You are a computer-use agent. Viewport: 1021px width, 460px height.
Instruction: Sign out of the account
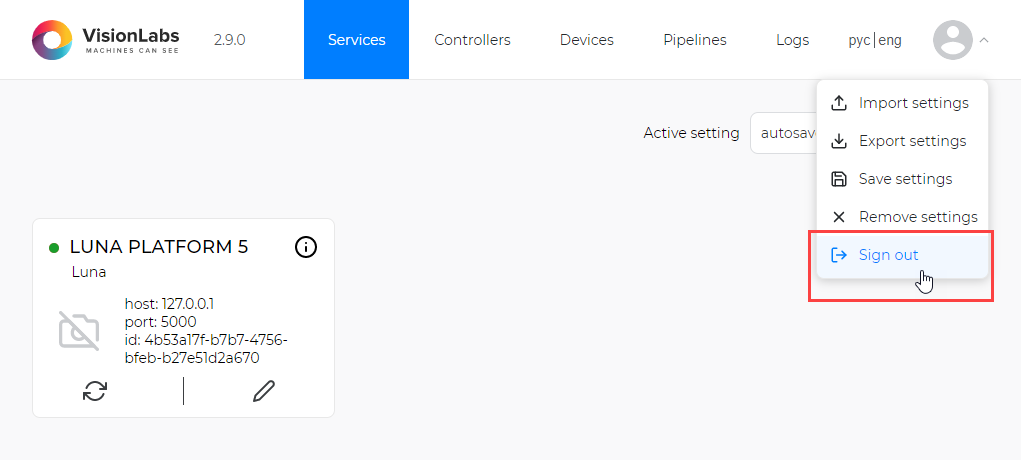(902, 255)
